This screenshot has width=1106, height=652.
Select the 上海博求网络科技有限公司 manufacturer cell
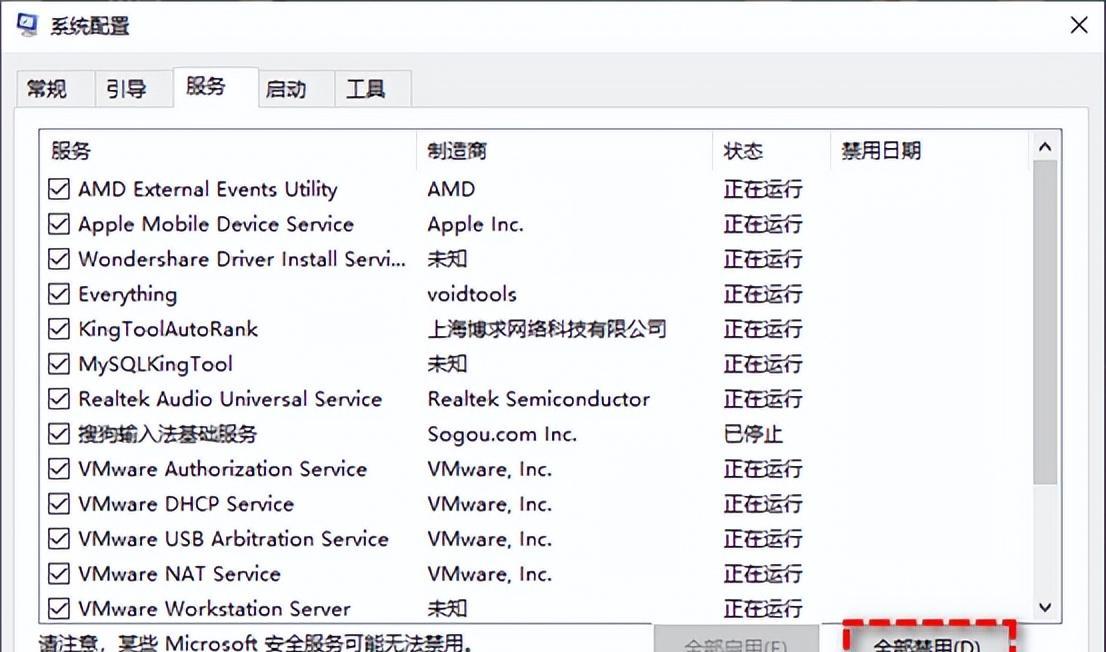(547, 329)
